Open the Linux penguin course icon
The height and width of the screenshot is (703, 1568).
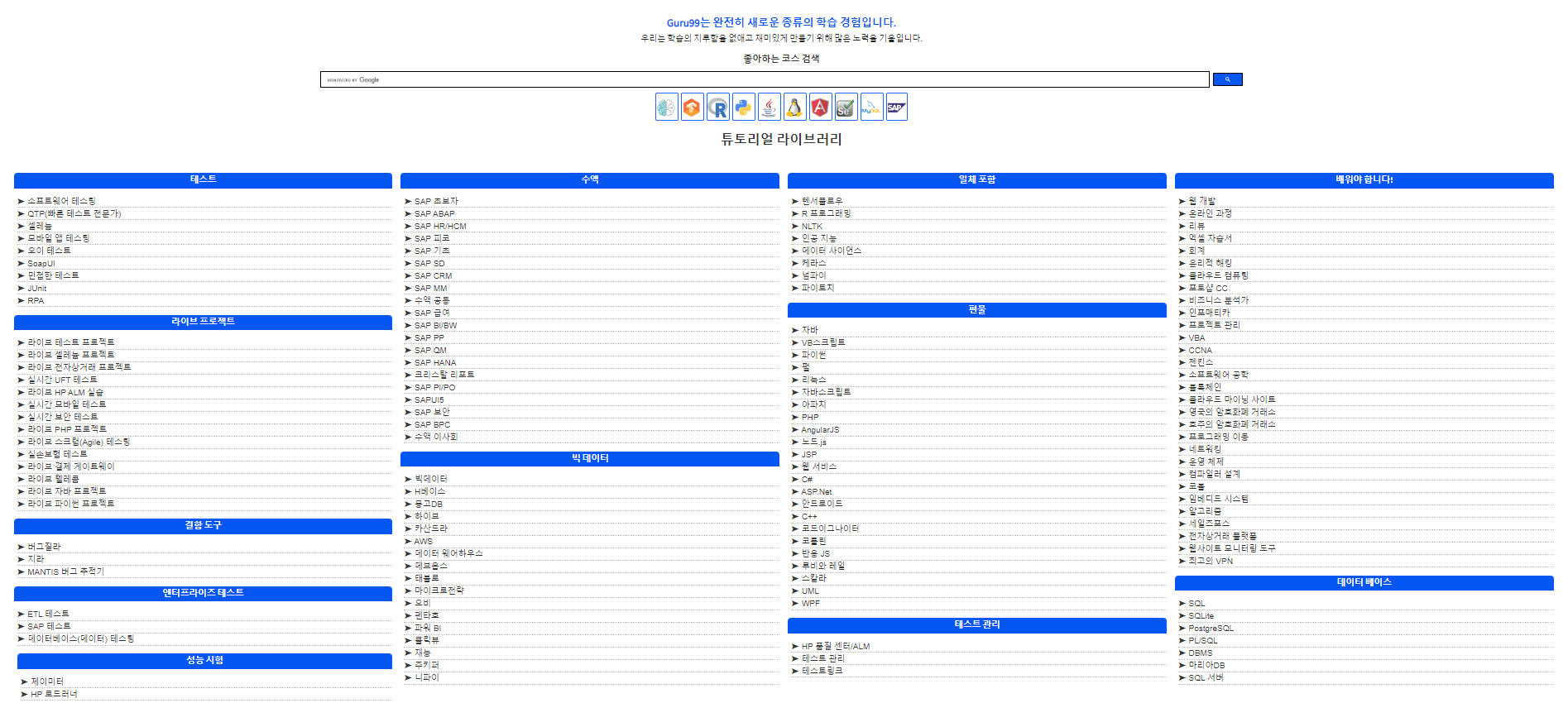pos(794,107)
